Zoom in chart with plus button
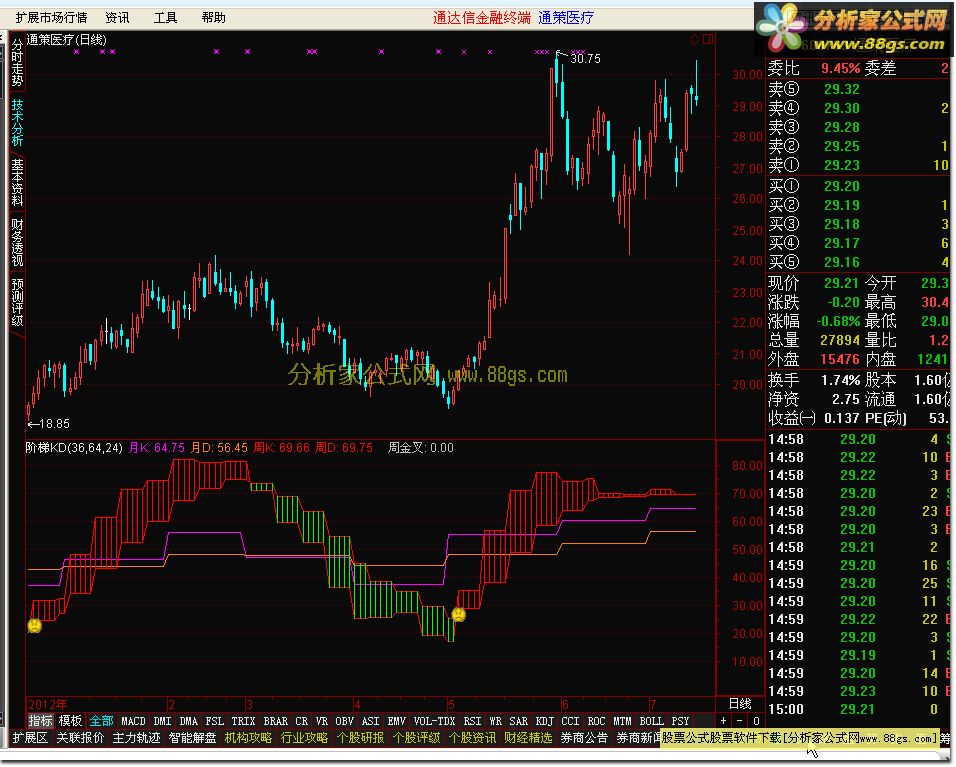The image size is (956, 767). (x=723, y=721)
